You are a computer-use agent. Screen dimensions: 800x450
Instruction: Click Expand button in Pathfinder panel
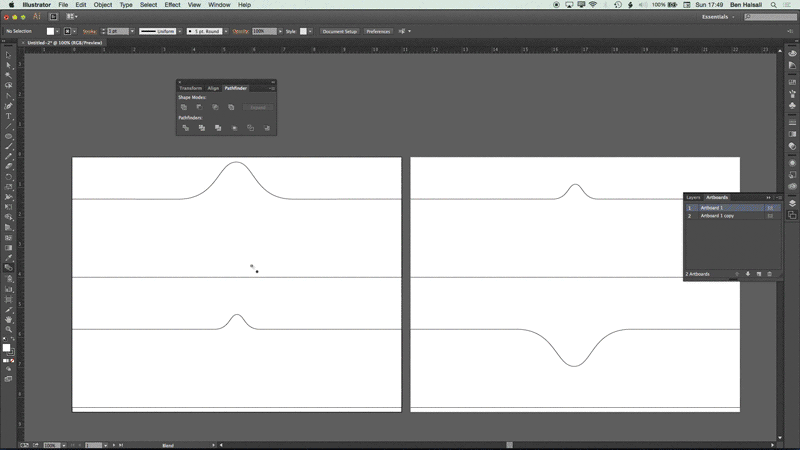point(258,107)
